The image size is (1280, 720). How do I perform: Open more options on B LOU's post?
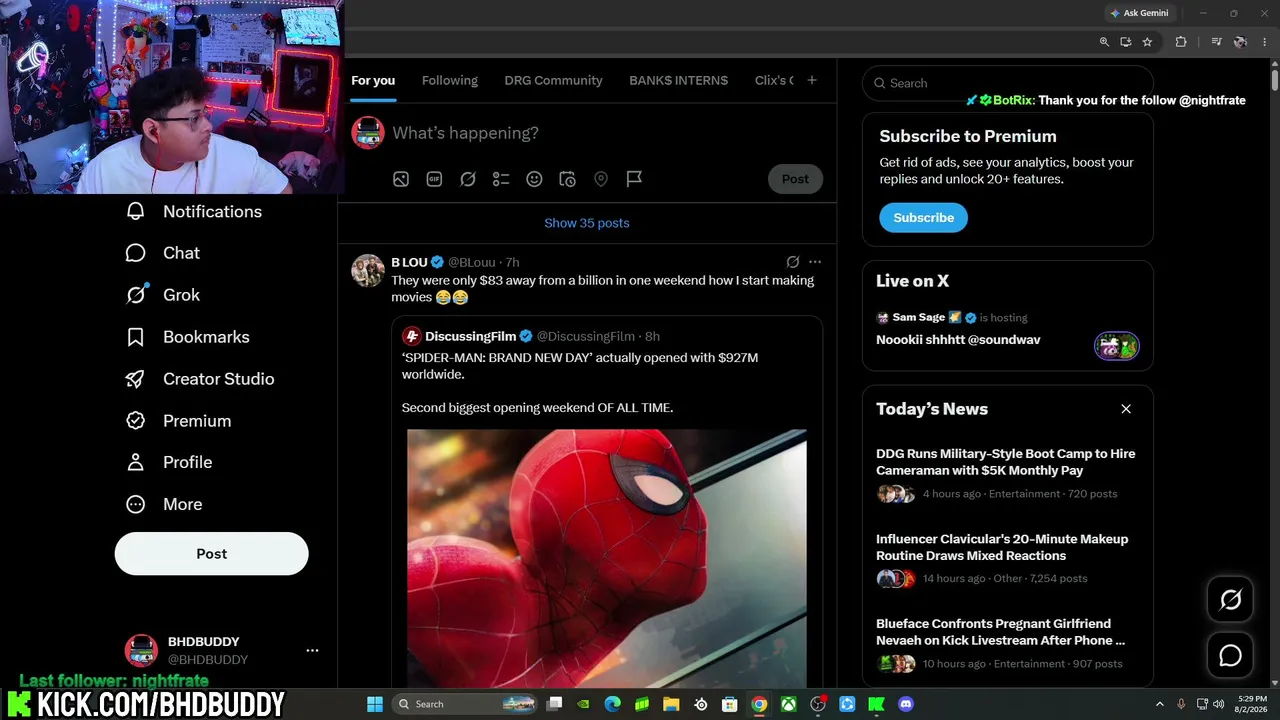click(x=815, y=262)
